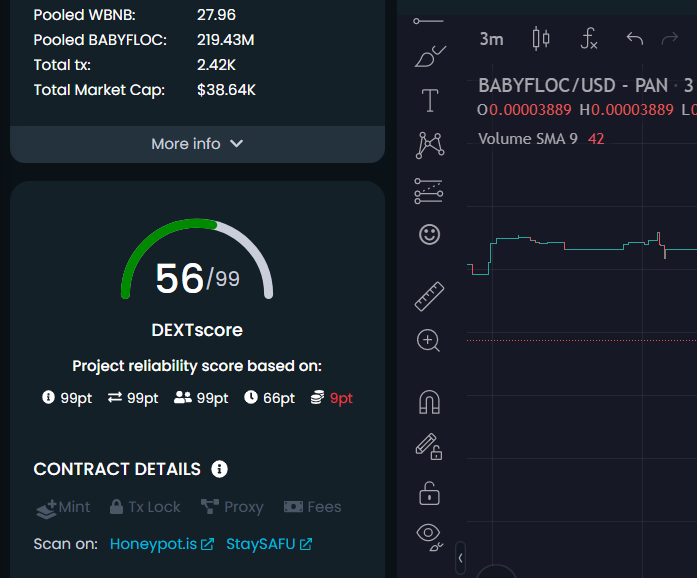This screenshot has width=697, height=578.
Task: Click the Pooled BABYFLOC value 219.43M
Action: tap(225, 40)
